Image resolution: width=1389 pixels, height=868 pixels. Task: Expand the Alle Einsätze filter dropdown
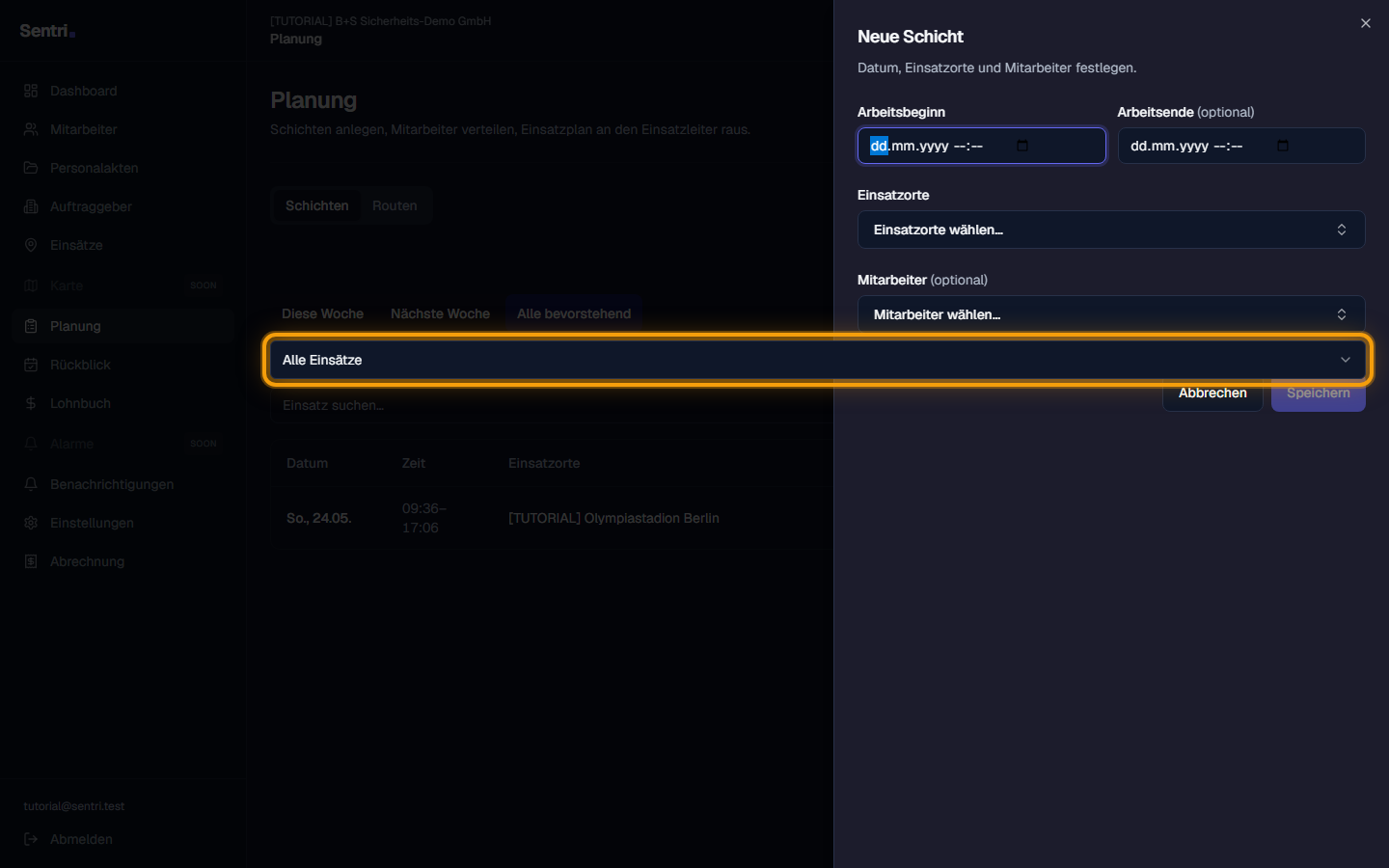(818, 360)
